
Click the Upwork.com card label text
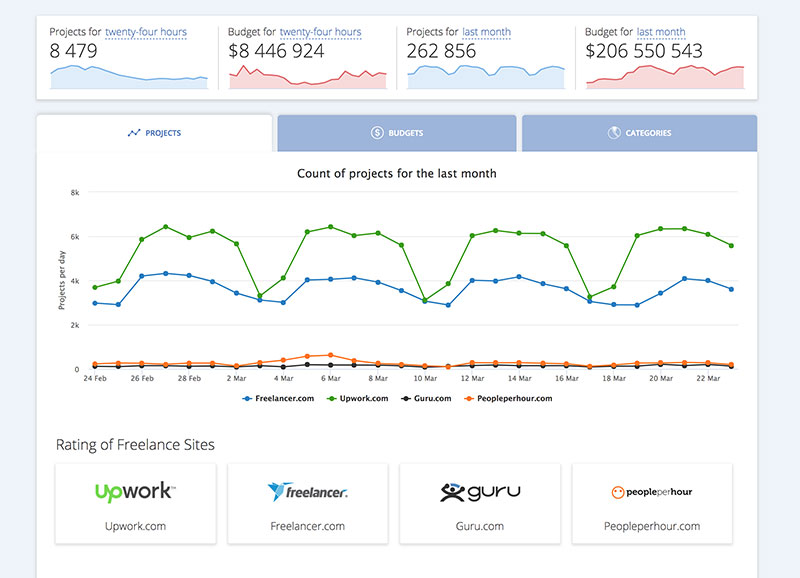[135, 526]
